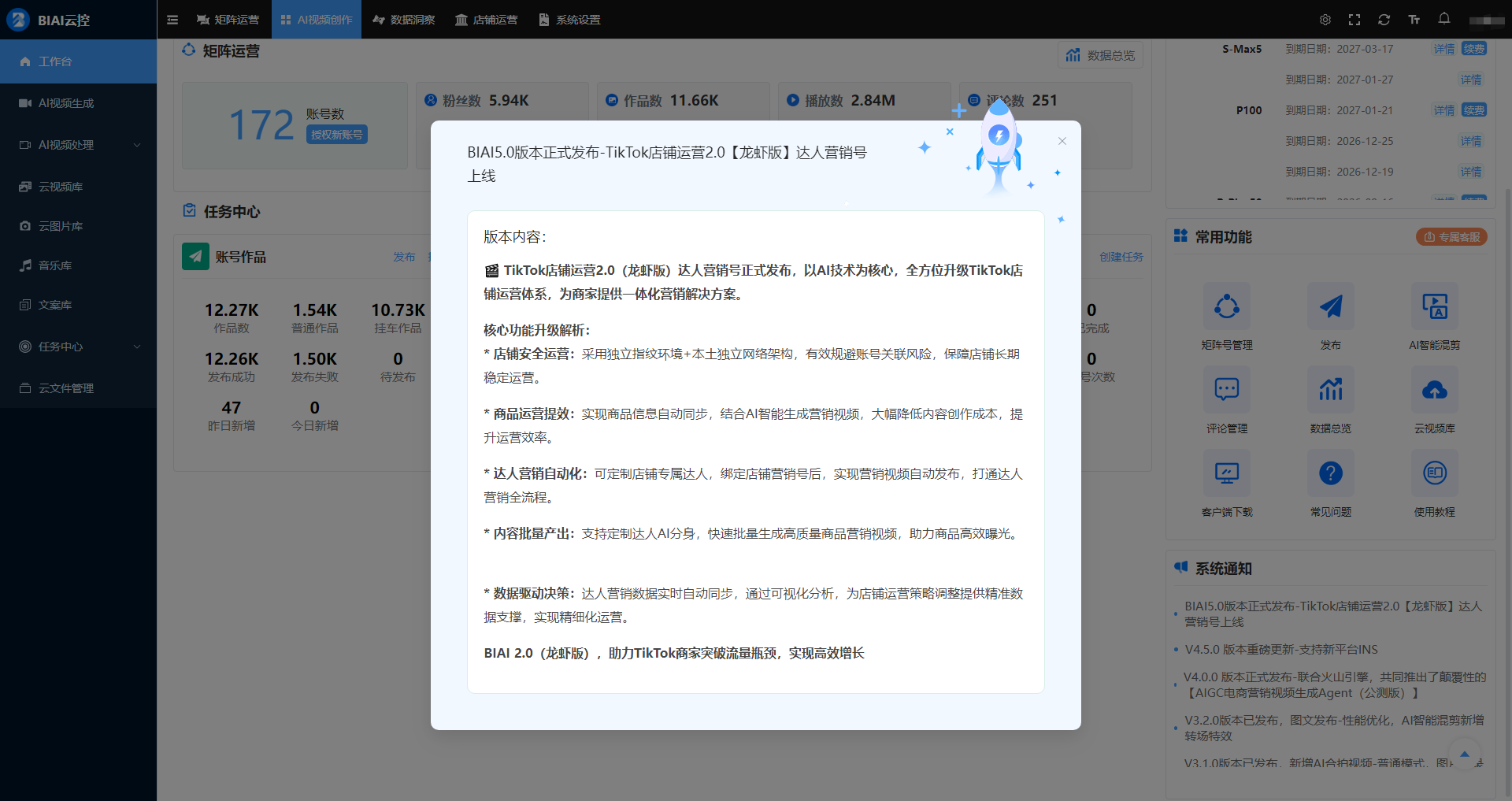Close the BIAI5.0 release announcement dialog

coord(1062,141)
